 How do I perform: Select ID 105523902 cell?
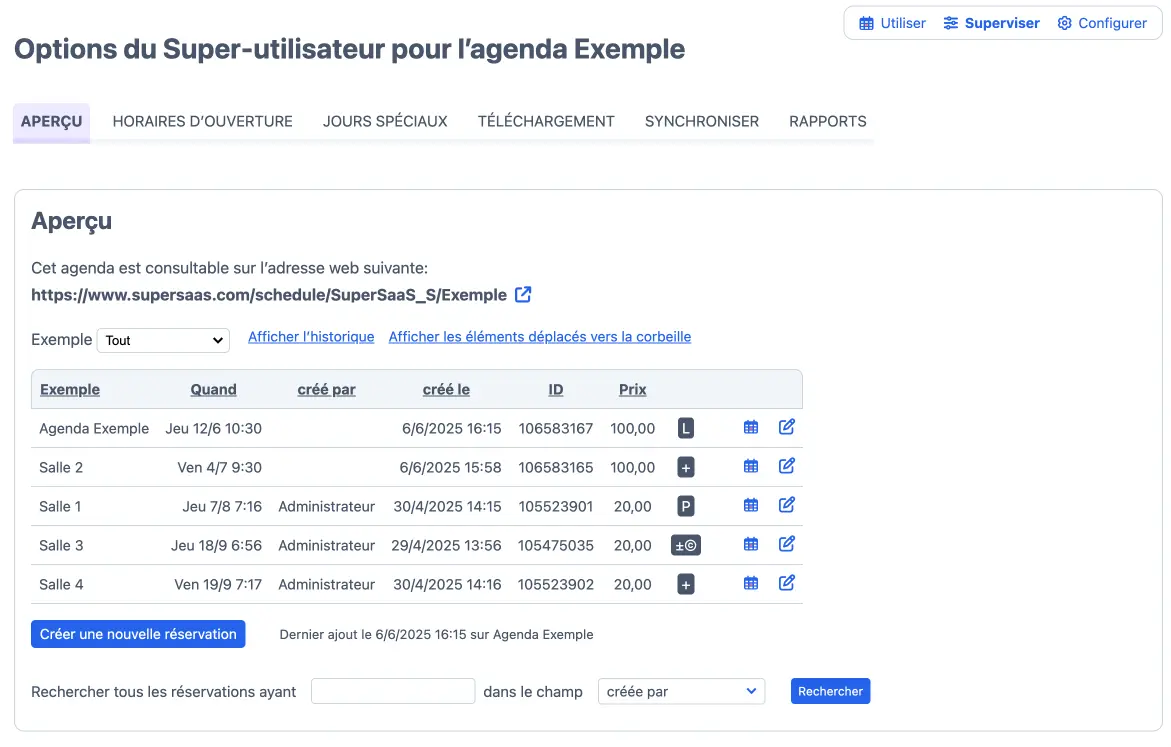(x=556, y=584)
